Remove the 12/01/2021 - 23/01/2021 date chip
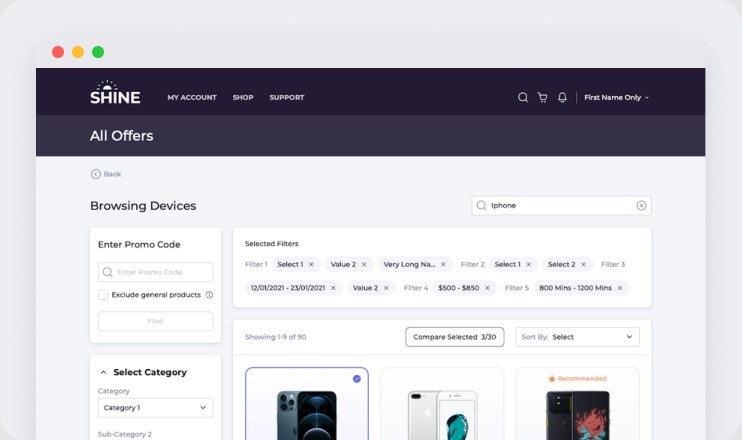This screenshot has height=440, width=742. point(333,288)
